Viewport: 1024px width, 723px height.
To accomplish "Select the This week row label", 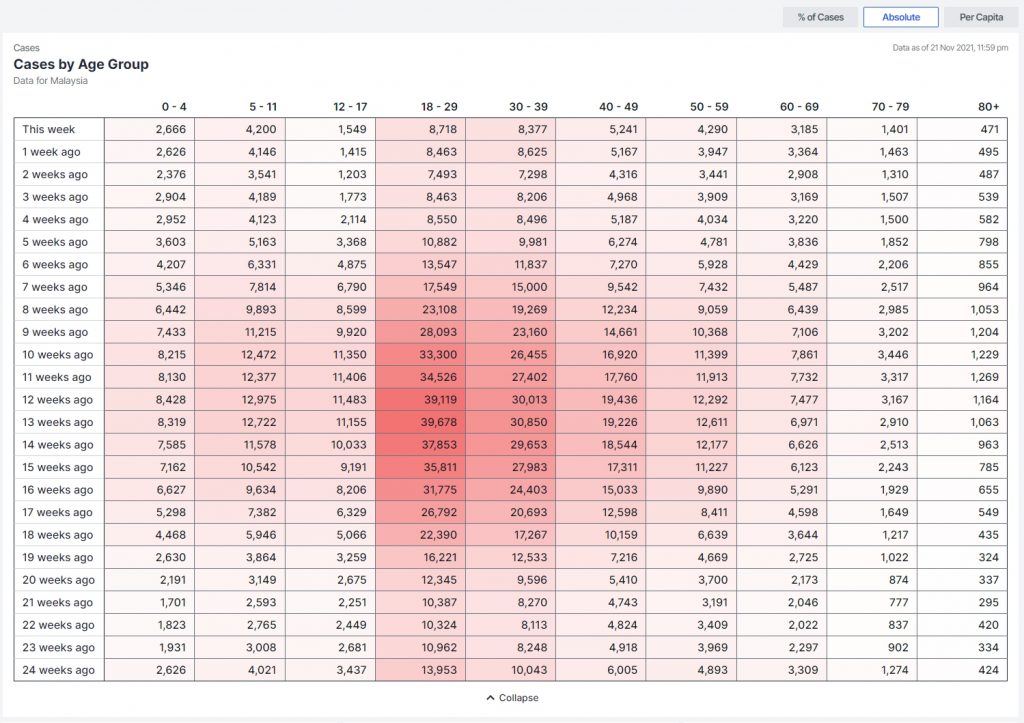I will coord(49,129).
